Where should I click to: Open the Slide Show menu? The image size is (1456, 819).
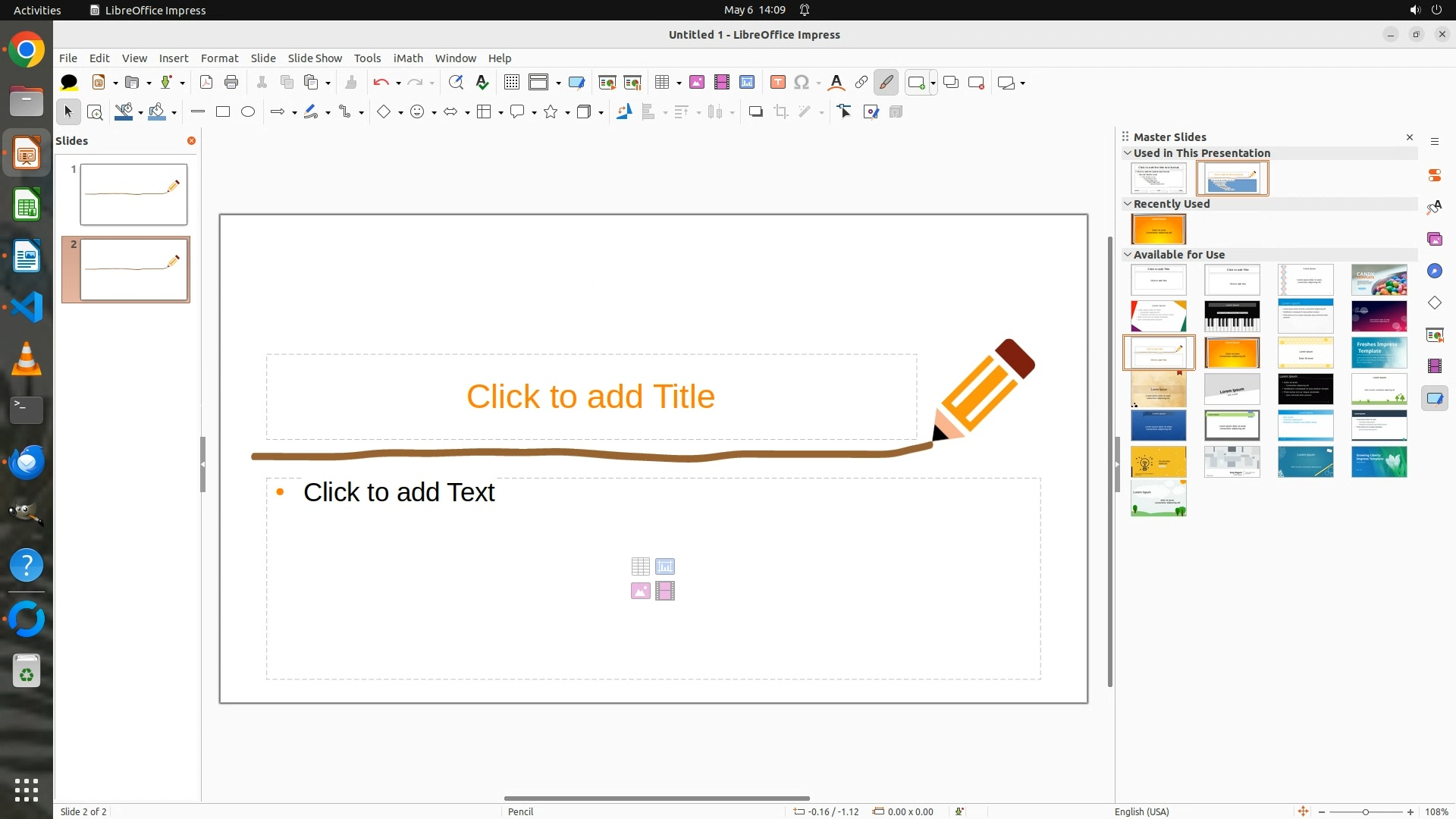click(x=314, y=58)
